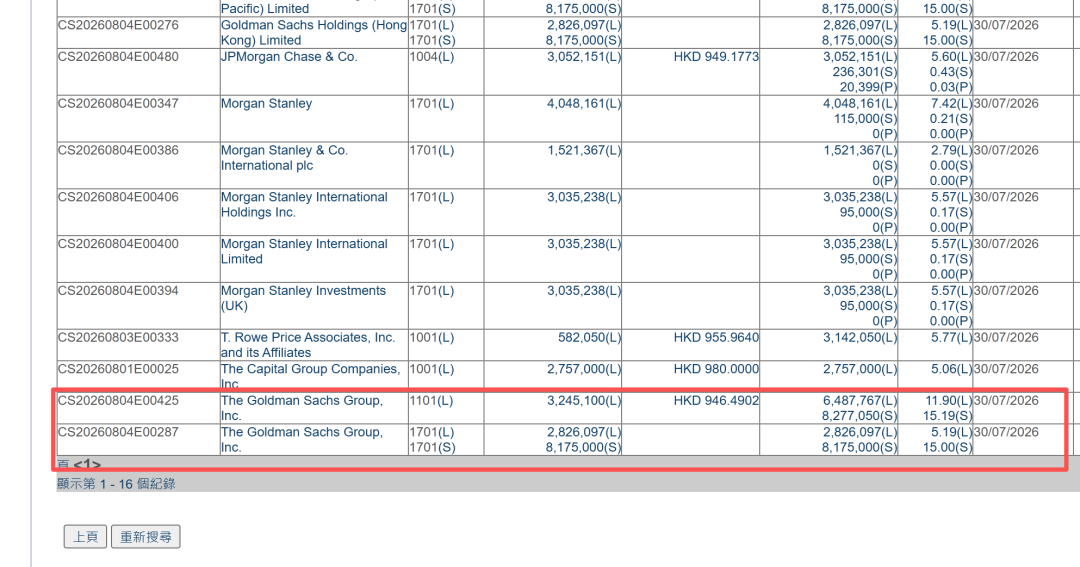Image resolution: width=1080 pixels, height=567 pixels.
Task: Click date 30/07/2026 in JPMorgan row
Action: pyautogui.click(x=1006, y=56)
